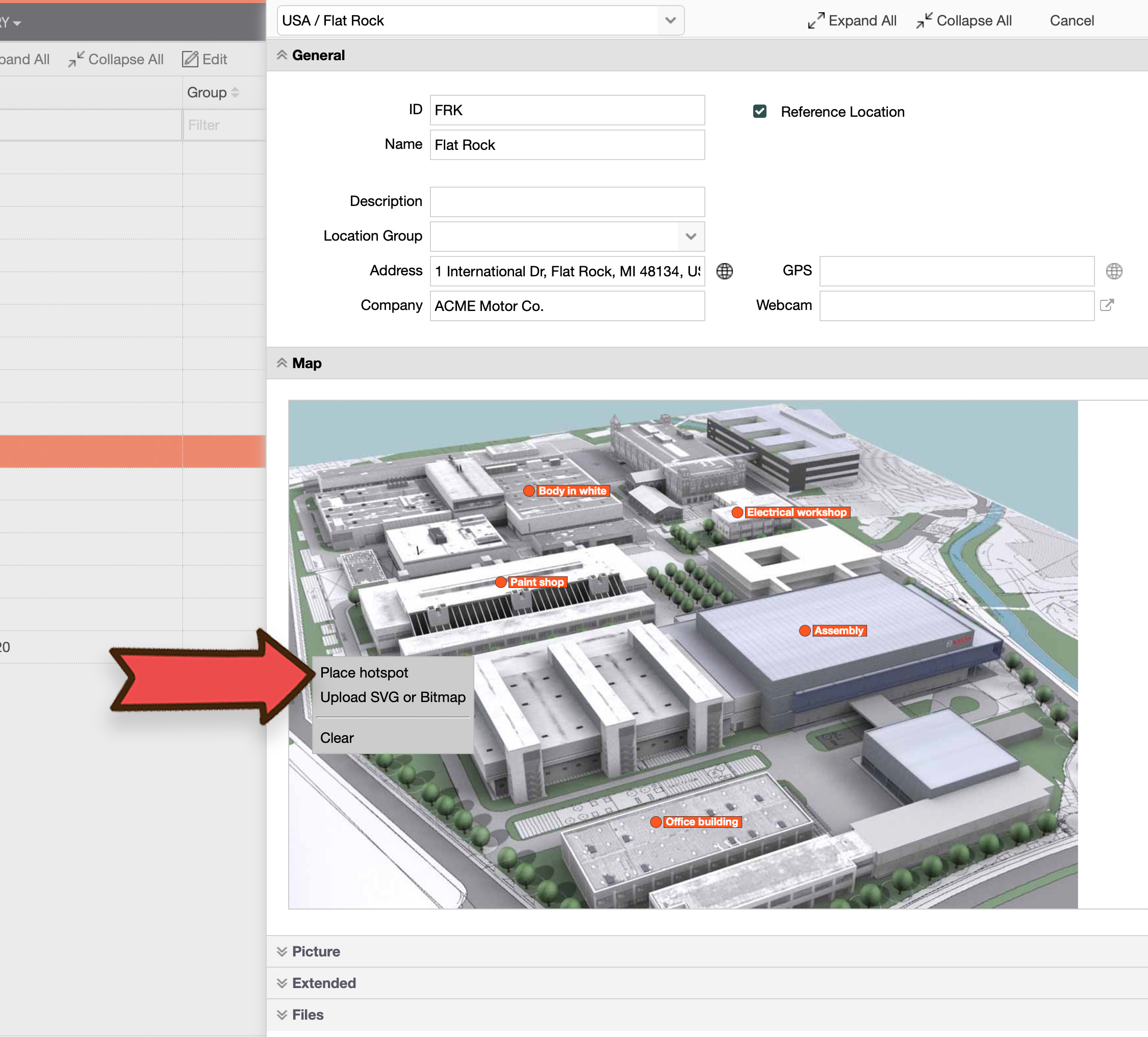Click the Group Filter field
This screenshot has width=1148, height=1037.
pyautogui.click(x=224, y=125)
